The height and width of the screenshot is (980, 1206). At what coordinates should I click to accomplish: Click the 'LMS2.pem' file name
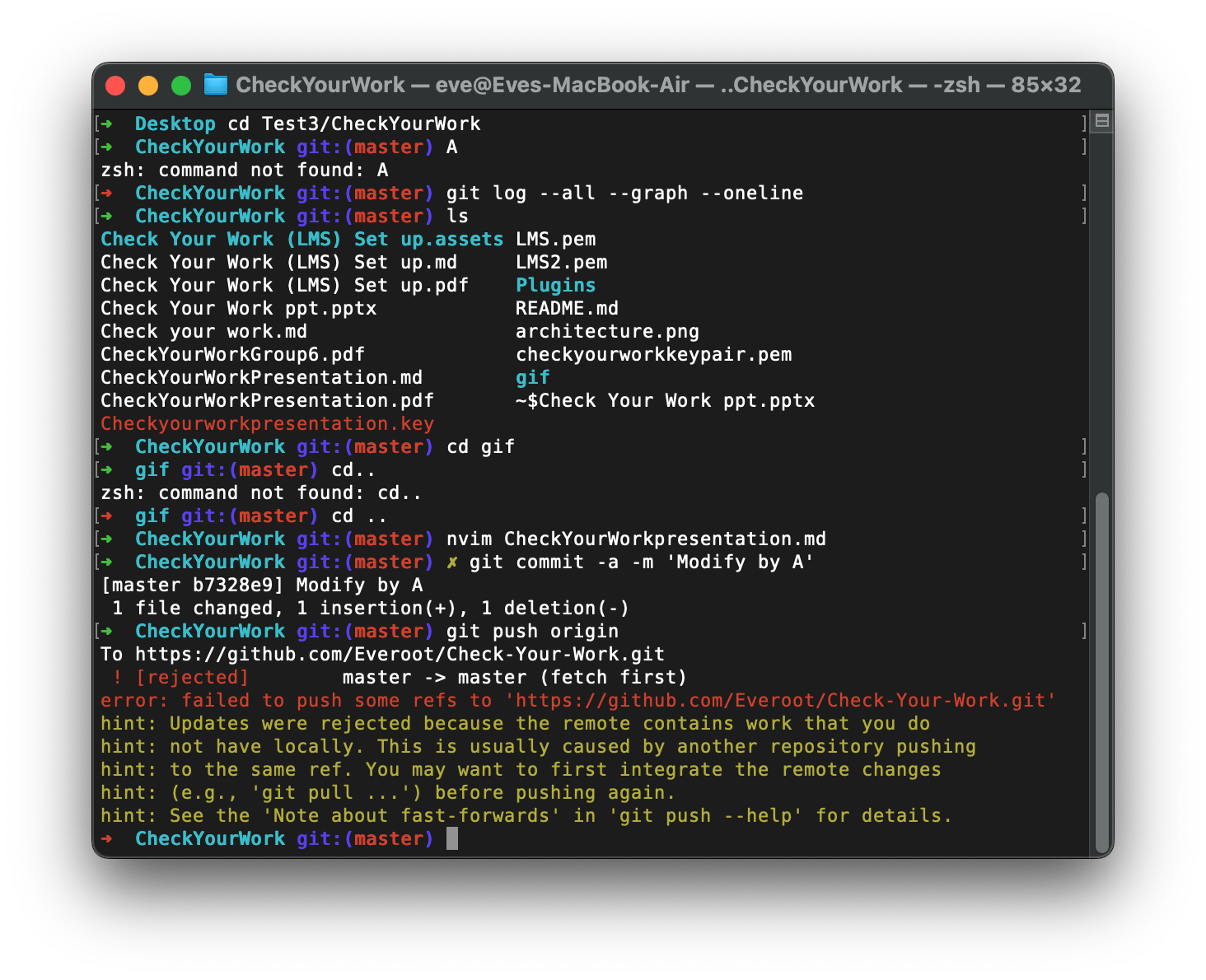[561, 262]
